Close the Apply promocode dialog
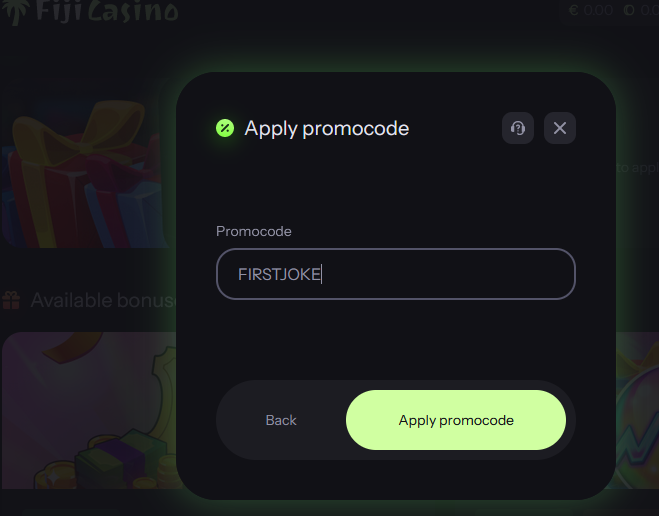The width and height of the screenshot is (659, 516). 560,128
